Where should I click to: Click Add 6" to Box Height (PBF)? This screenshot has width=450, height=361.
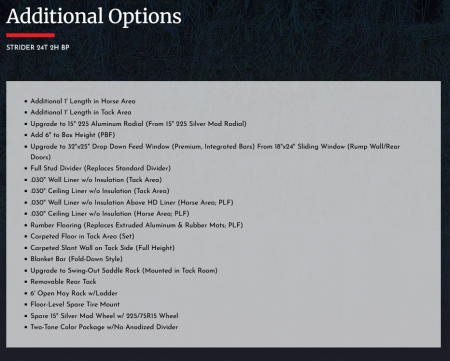pos(73,135)
